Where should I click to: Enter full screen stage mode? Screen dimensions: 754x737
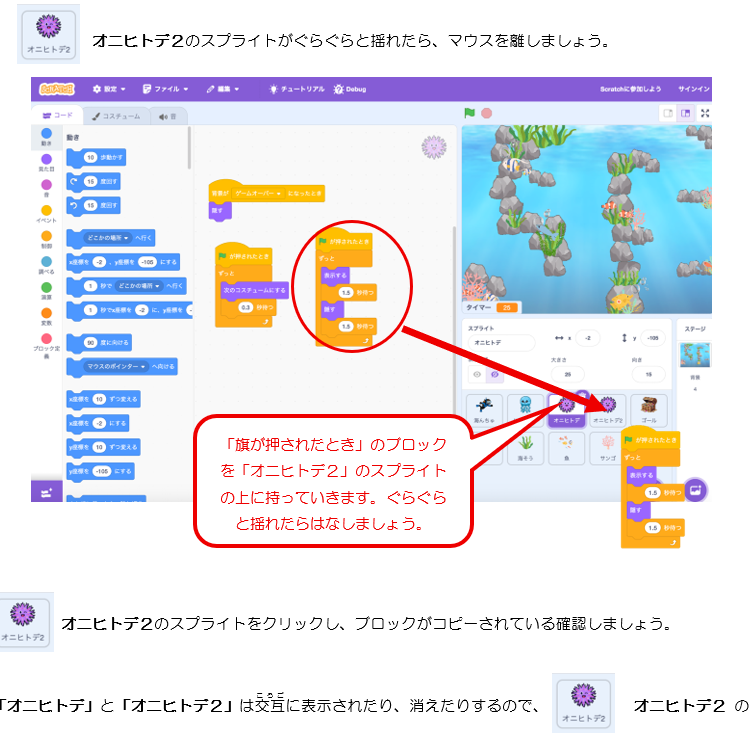(706, 113)
